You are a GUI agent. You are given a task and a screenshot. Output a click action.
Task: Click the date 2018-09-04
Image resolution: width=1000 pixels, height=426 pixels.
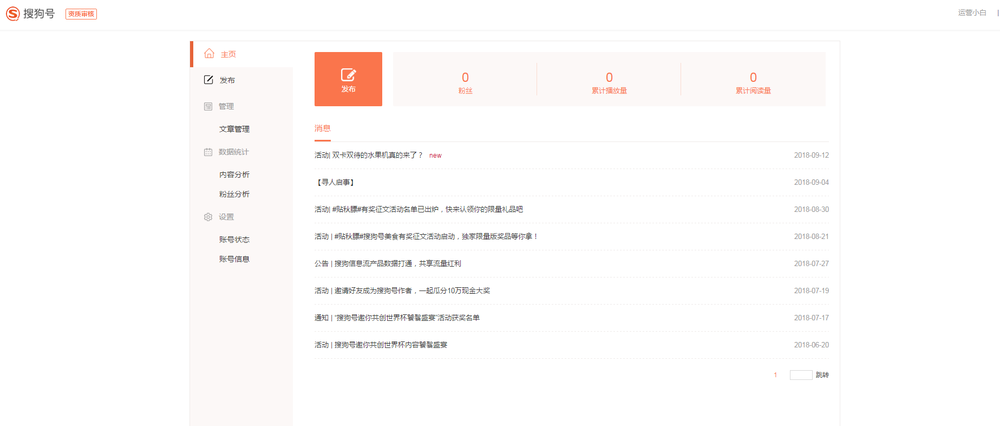(811, 182)
